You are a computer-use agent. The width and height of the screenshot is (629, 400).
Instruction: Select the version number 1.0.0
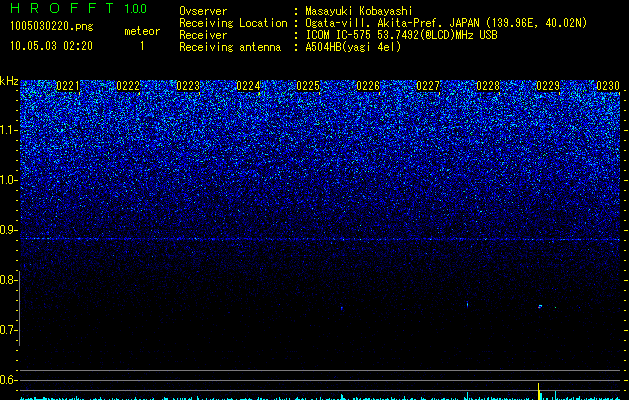[136, 9]
